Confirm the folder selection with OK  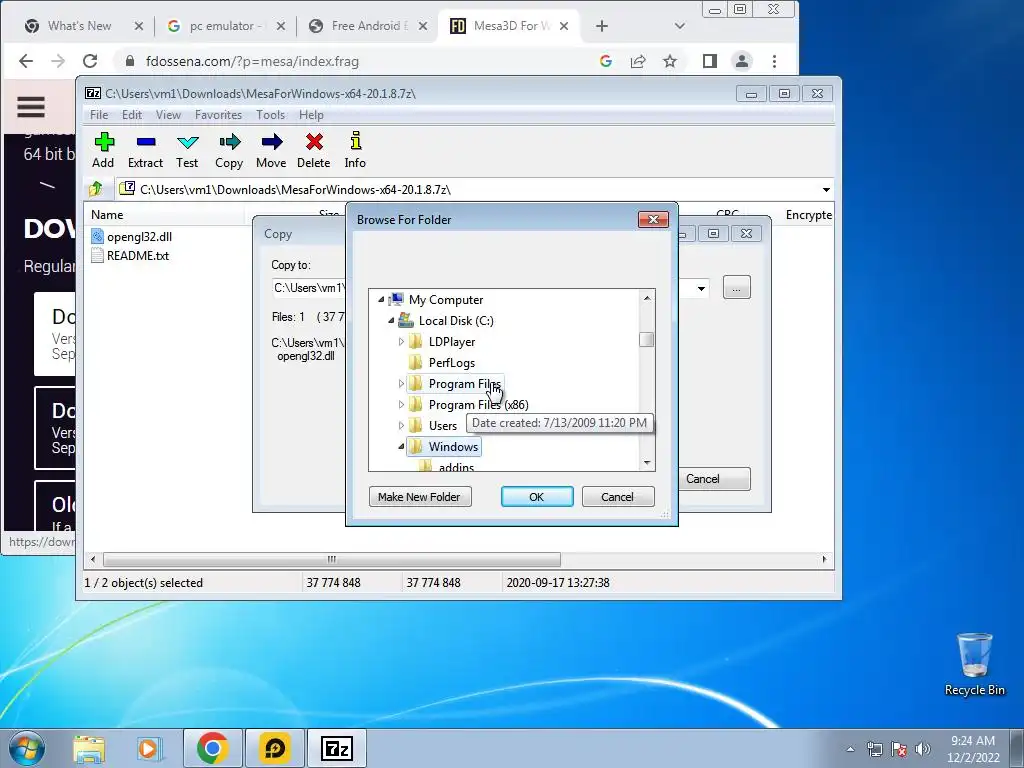tap(537, 497)
